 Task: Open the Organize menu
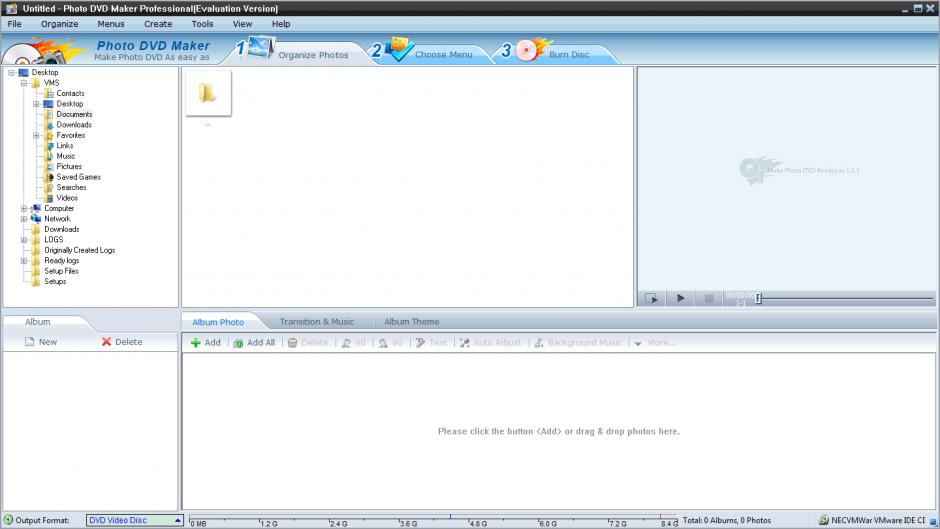59,24
